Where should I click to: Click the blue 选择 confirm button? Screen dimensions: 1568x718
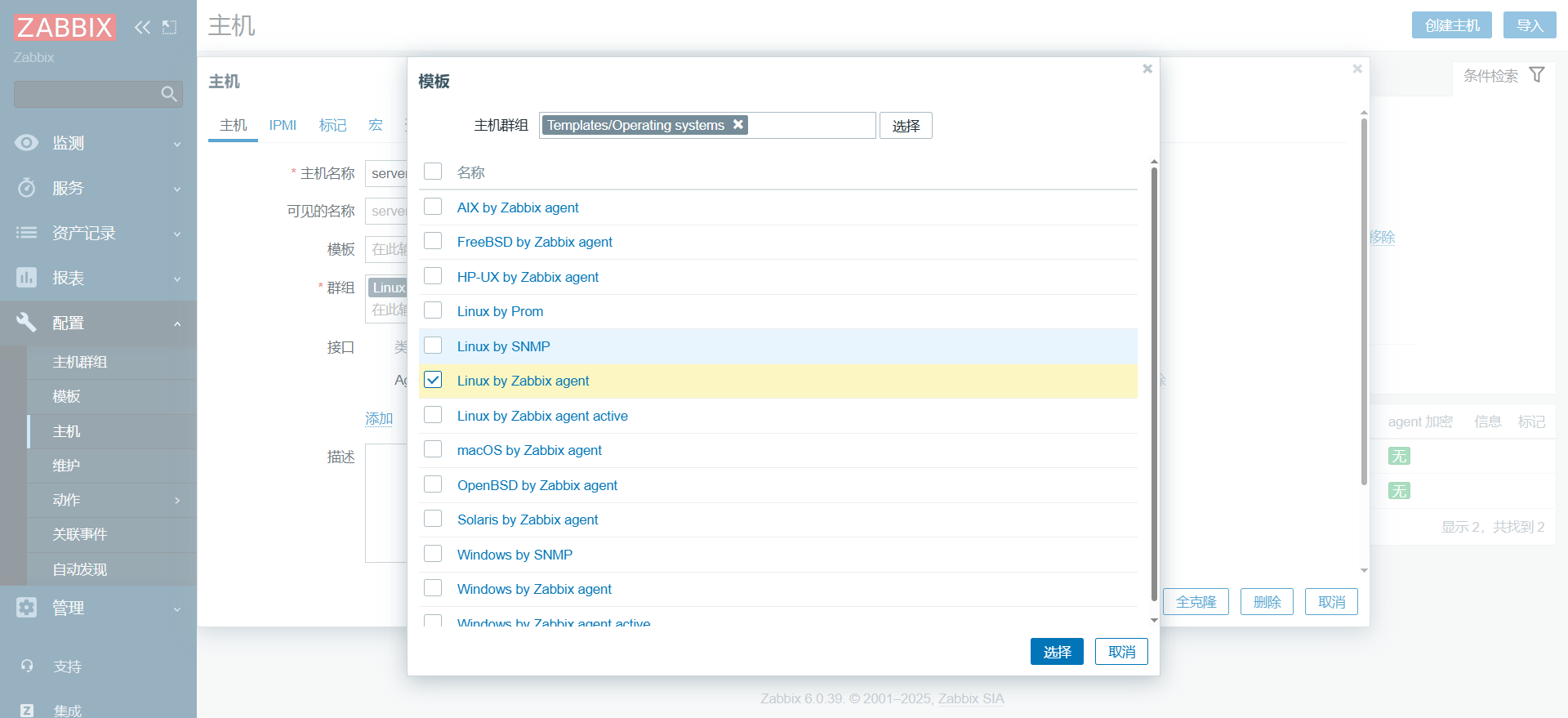(1057, 652)
